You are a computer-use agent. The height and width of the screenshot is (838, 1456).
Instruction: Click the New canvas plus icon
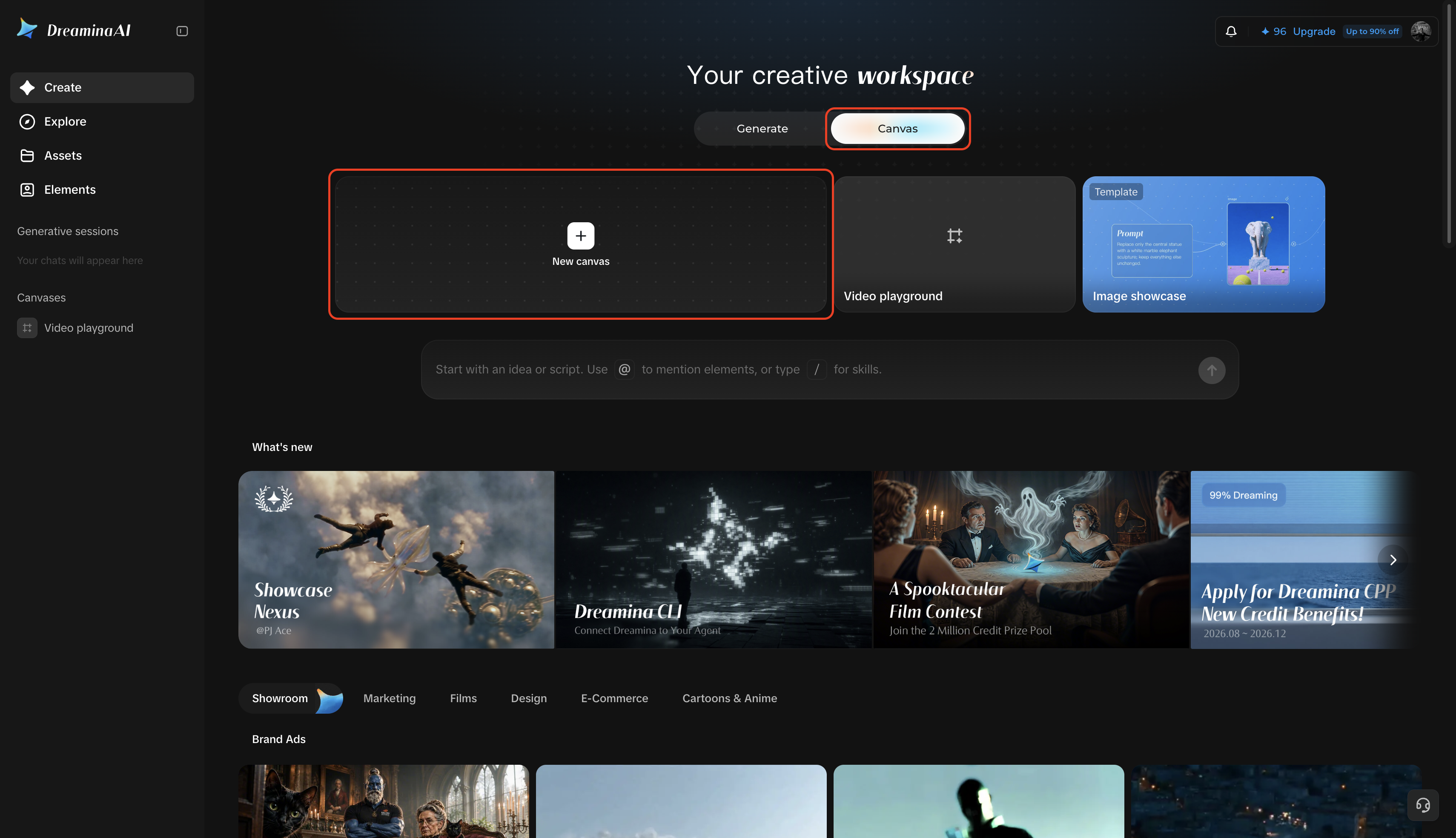click(580, 236)
